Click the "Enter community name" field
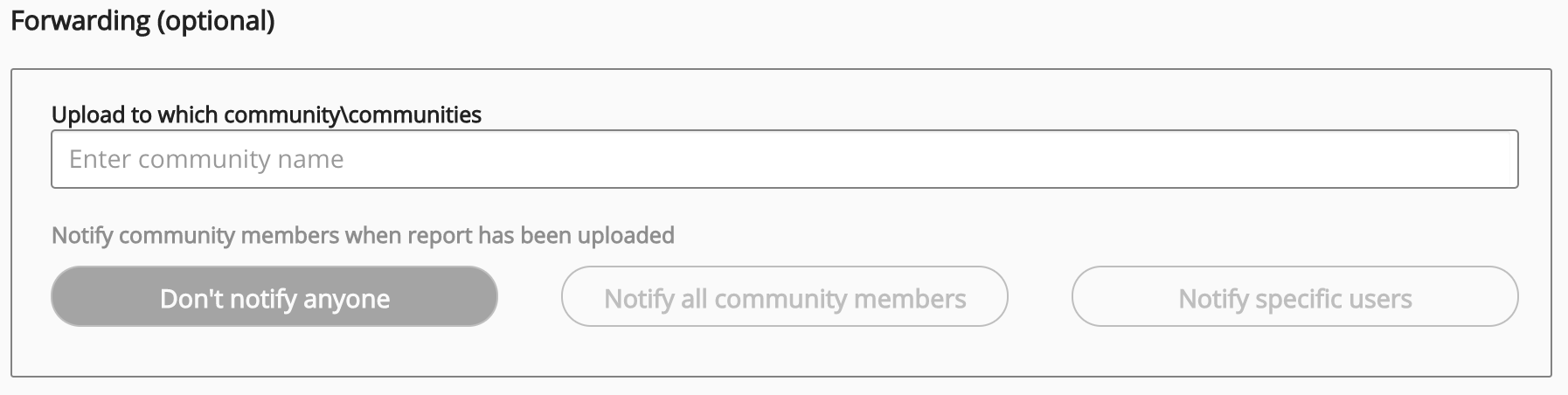The width and height of the screenshot is (1568, 395). tap(784, 159)
